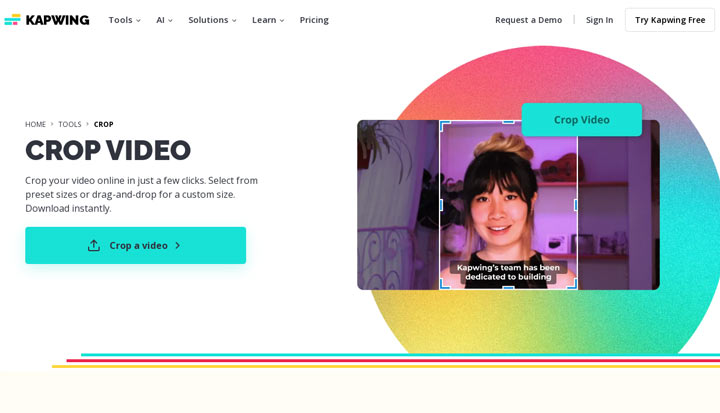Go to the Pricing page
720x413 pixels.
(314, 20)
